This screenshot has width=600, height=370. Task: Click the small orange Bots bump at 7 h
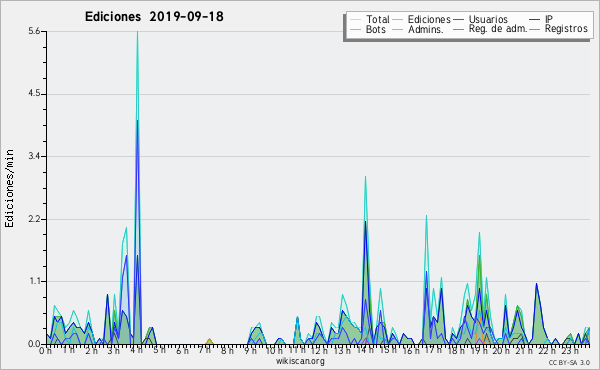tap(209, 341)
